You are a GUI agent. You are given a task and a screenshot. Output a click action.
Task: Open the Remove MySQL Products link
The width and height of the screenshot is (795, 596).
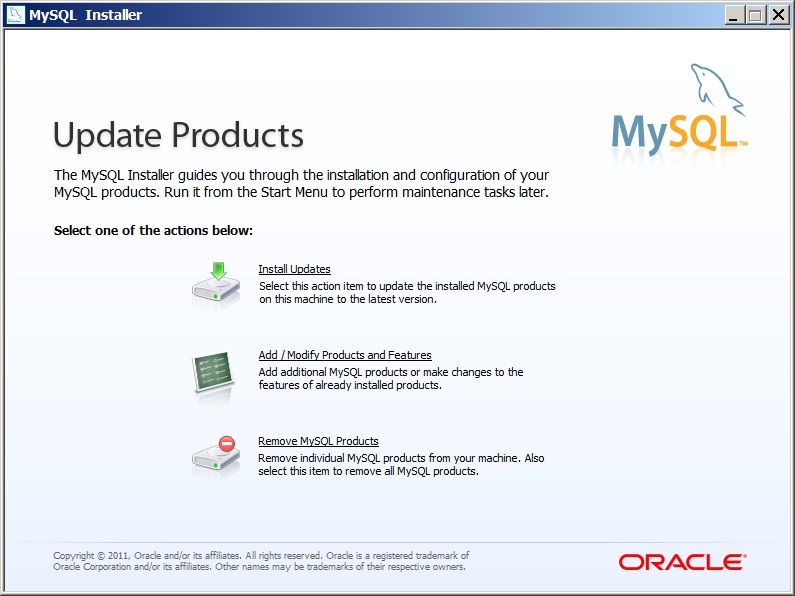point(318,441)
